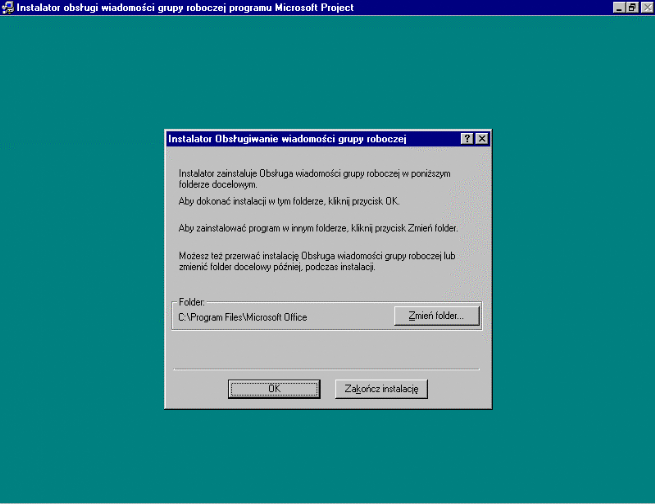Minimize the main installer window

click(619, 7)
